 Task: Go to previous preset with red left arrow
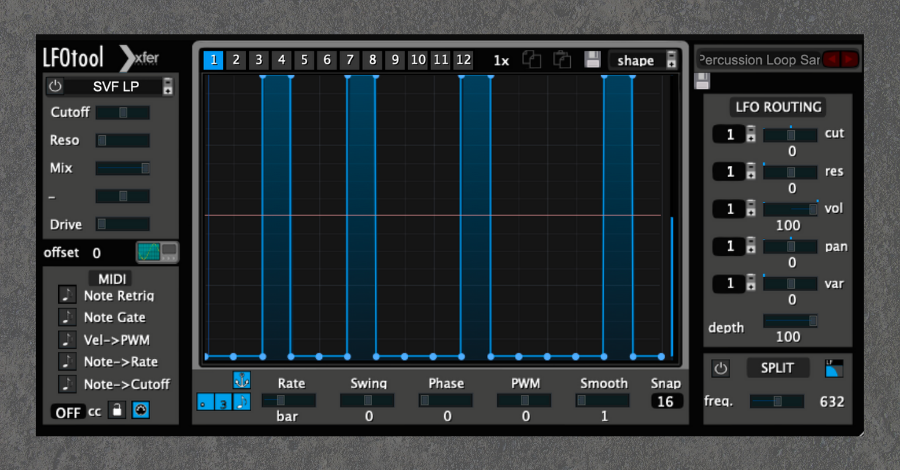832,59
